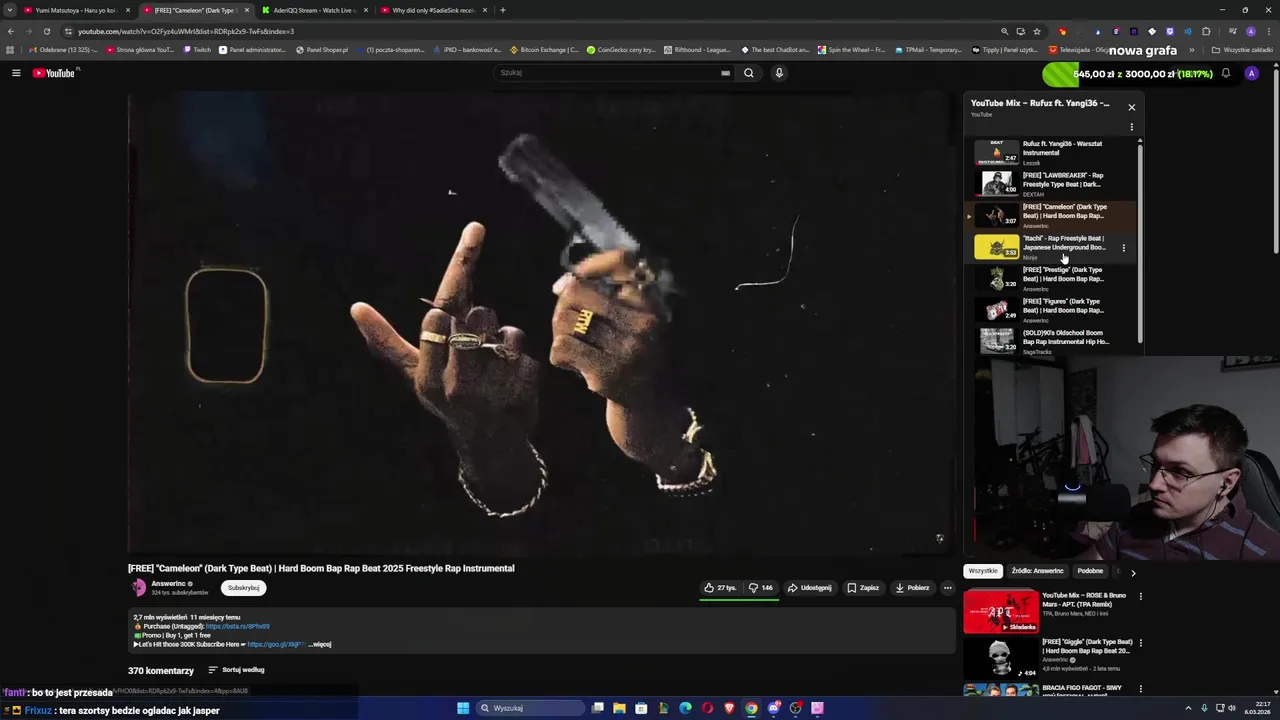This screenshot has width=1280, height=720.
Task: Open options for "Giggle" recommended video
Action: click(x=1140, y=643)
